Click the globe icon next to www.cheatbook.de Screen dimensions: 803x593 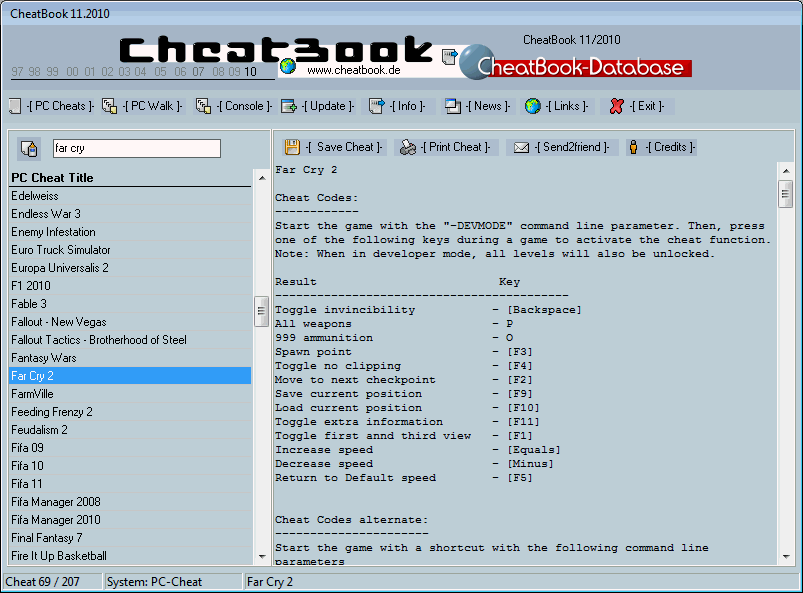tap(288, 66)
